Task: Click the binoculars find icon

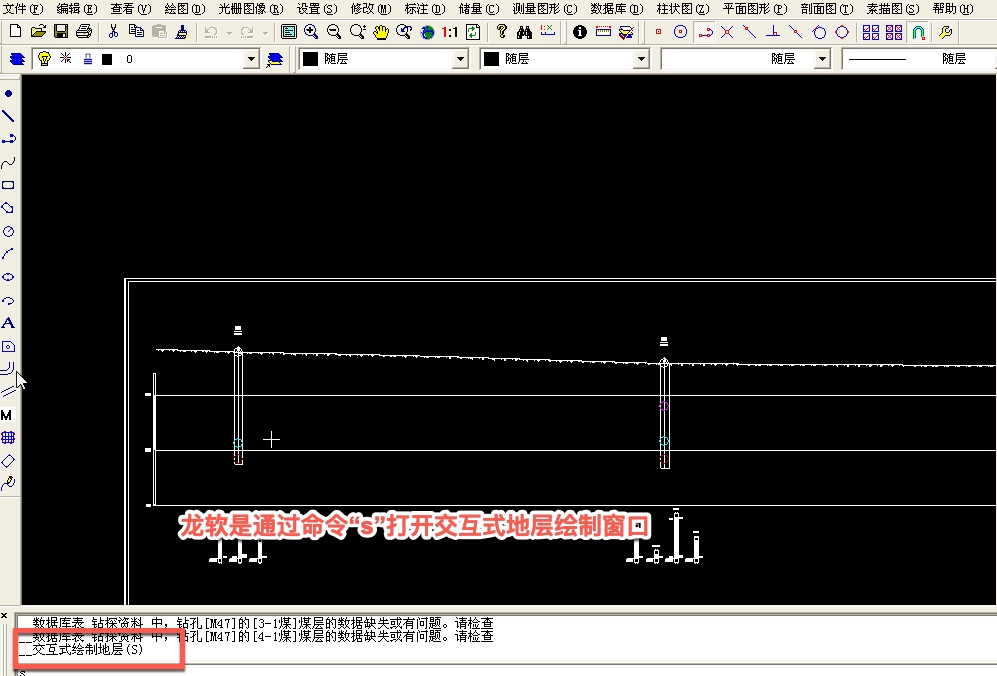Action: [523, 32]
